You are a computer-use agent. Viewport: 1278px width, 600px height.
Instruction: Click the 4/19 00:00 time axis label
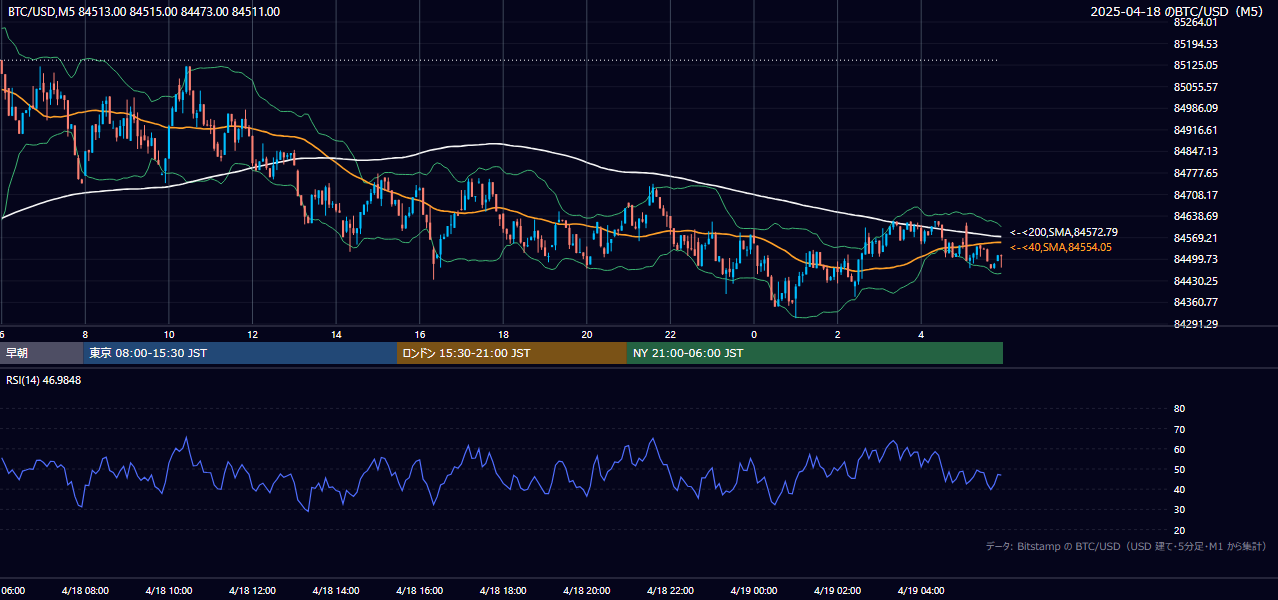coord(753,590)
